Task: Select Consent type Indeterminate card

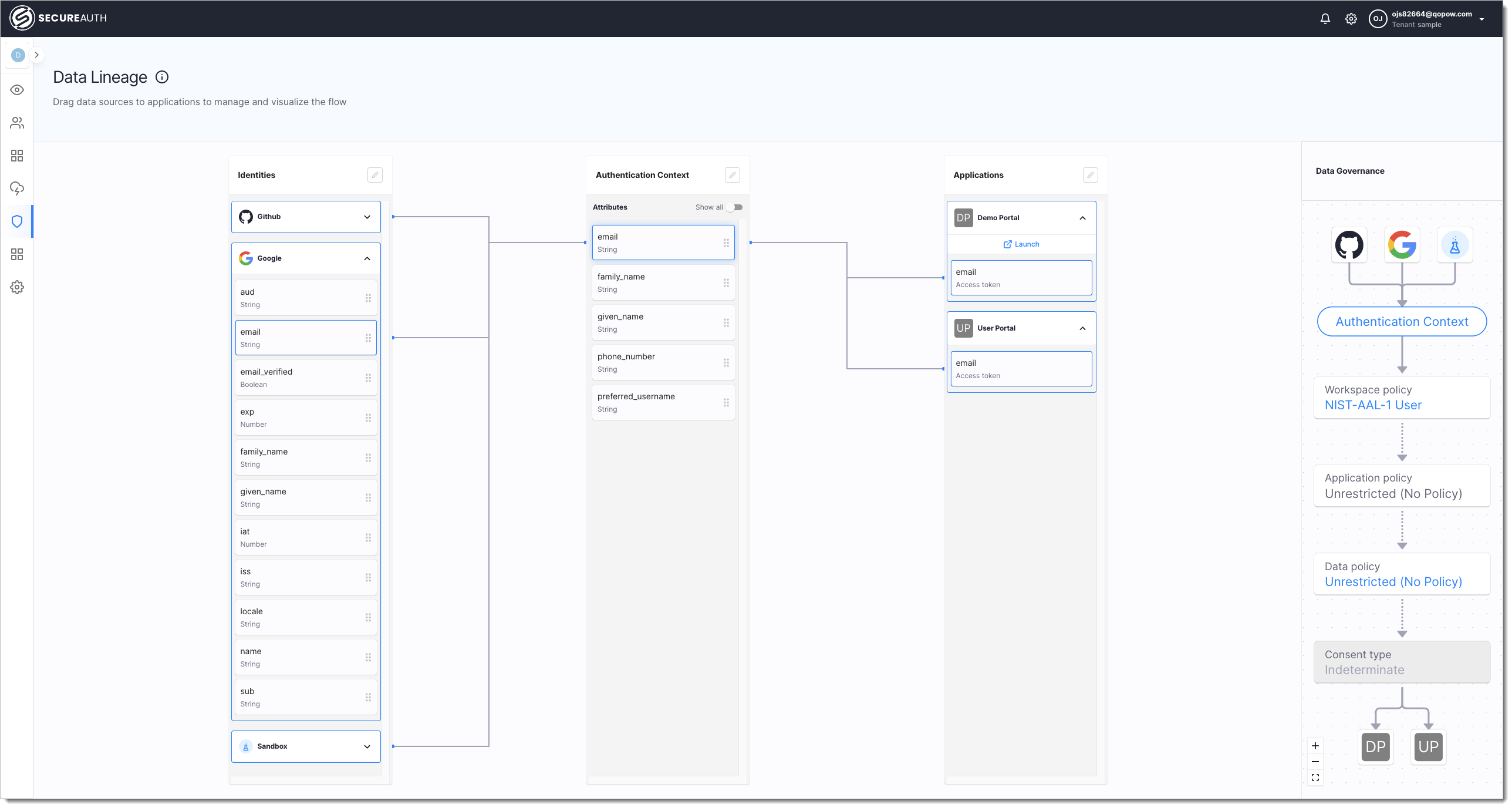Action: pyautogui.click(x=1402, y=662)
